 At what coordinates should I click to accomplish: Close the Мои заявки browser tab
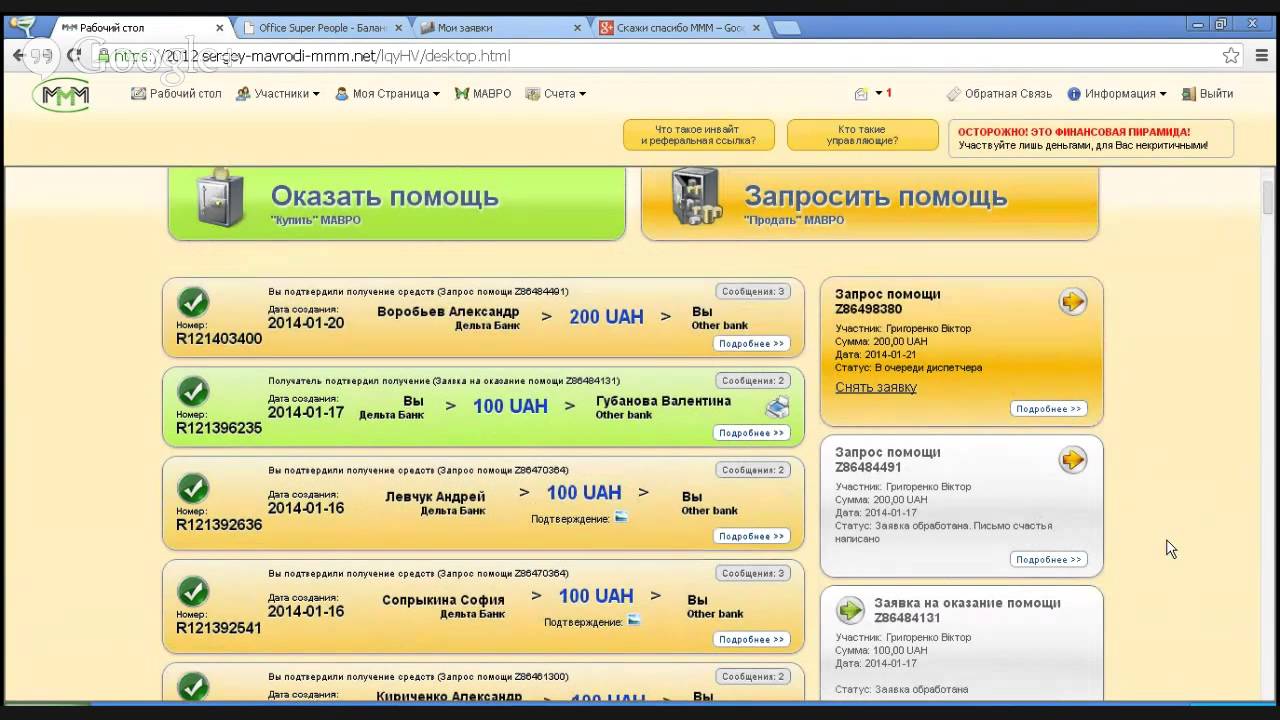tap(577, 28)
